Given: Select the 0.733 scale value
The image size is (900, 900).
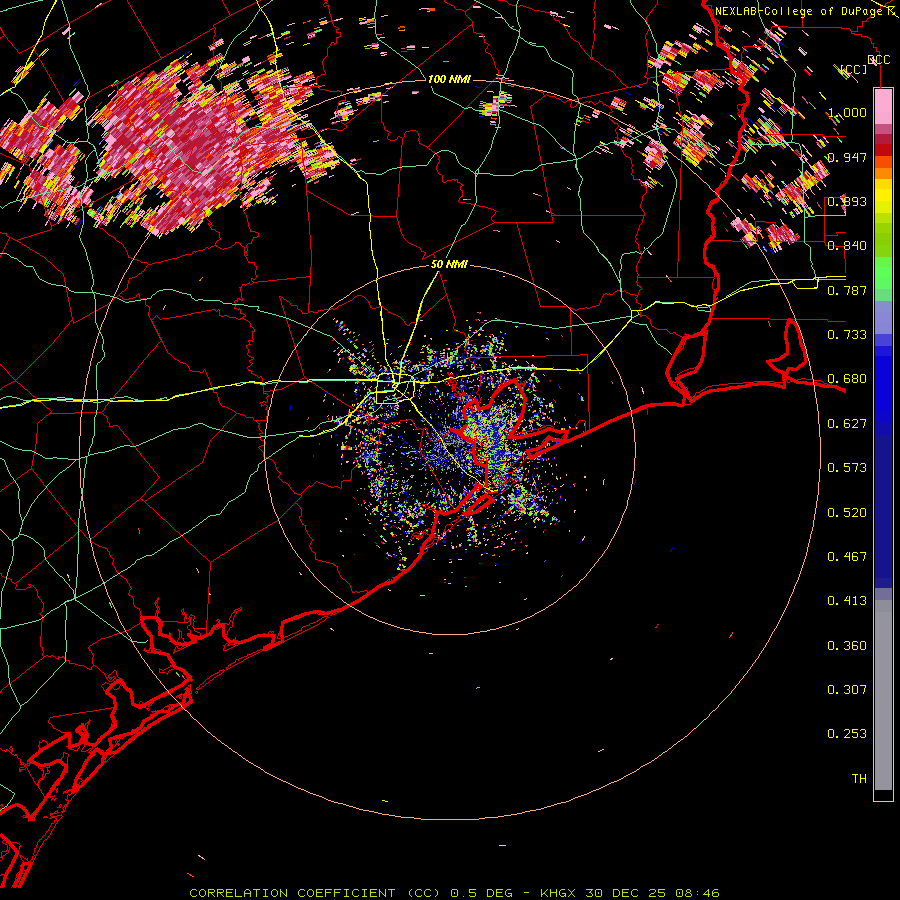Looking at the screenshot, I should [x=847, y=335].
